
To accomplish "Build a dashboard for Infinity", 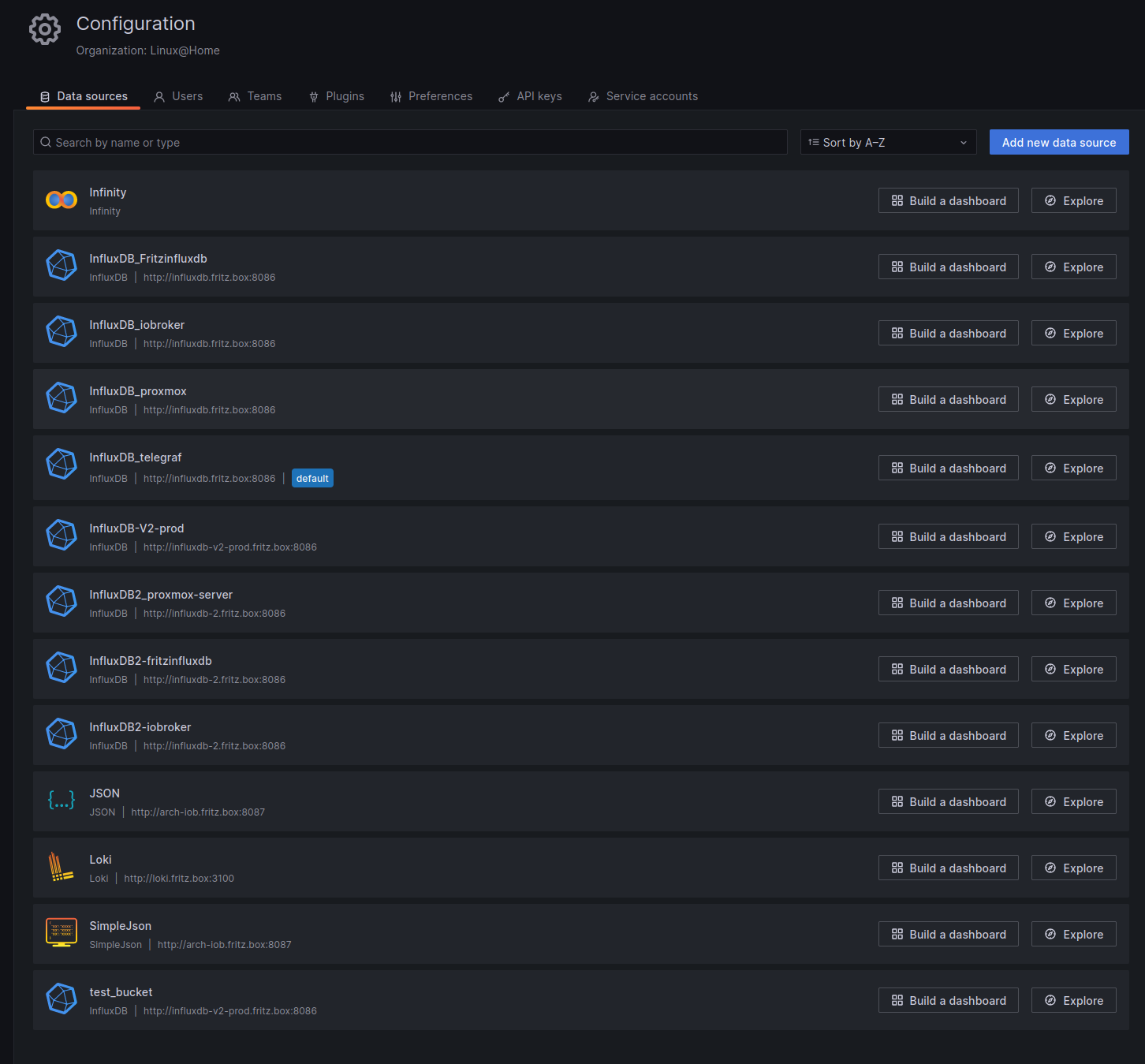I will coord(949,200).
